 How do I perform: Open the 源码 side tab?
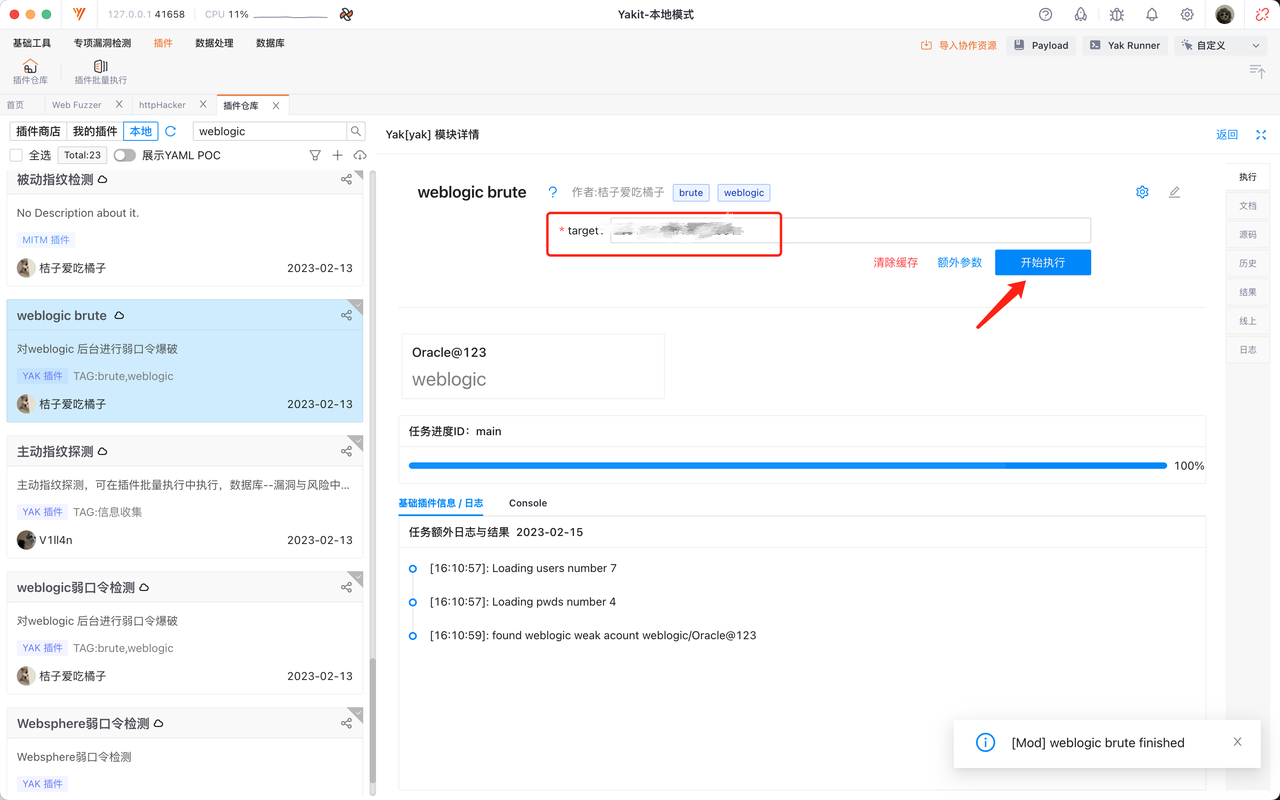(x=1248, y=234)
